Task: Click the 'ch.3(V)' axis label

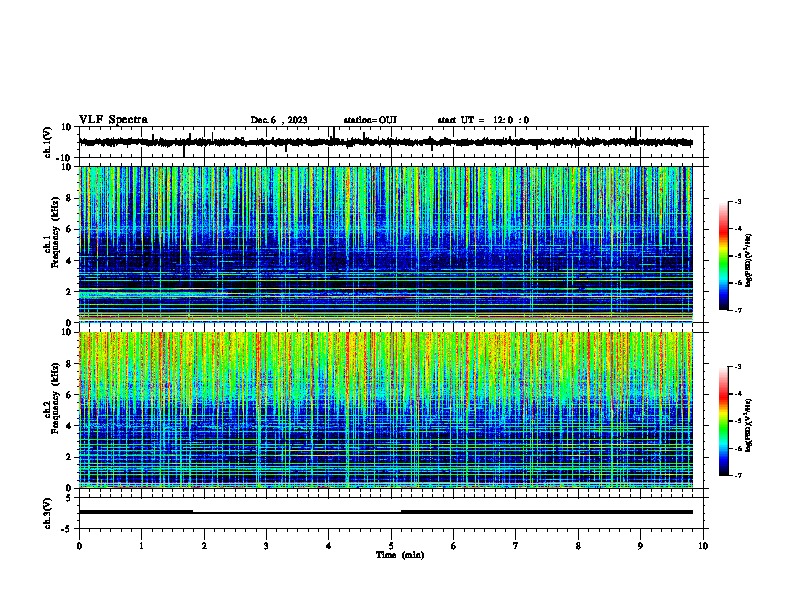Action: pos(48,513)
